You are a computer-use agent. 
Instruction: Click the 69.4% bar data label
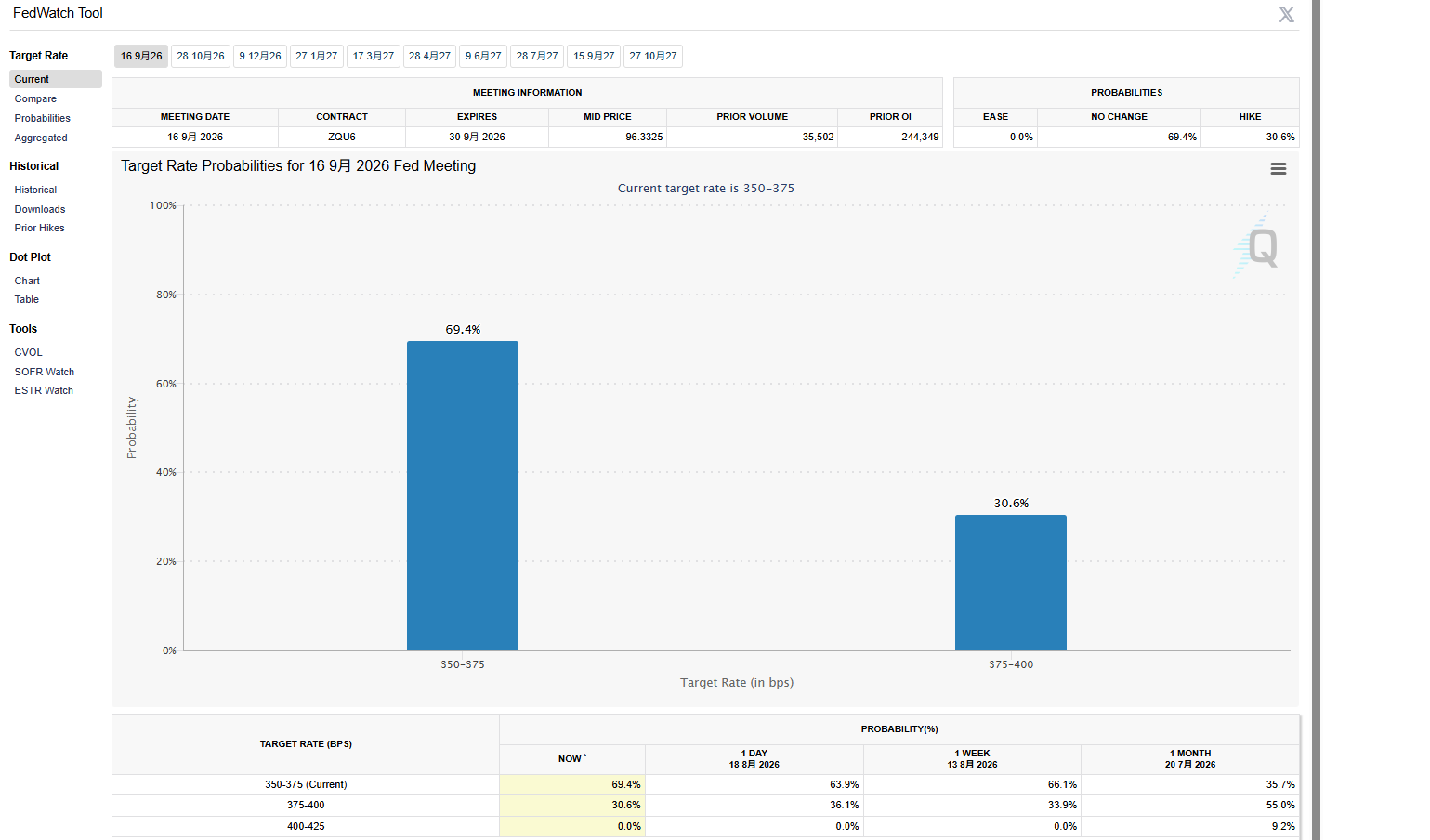click(463, 330)
